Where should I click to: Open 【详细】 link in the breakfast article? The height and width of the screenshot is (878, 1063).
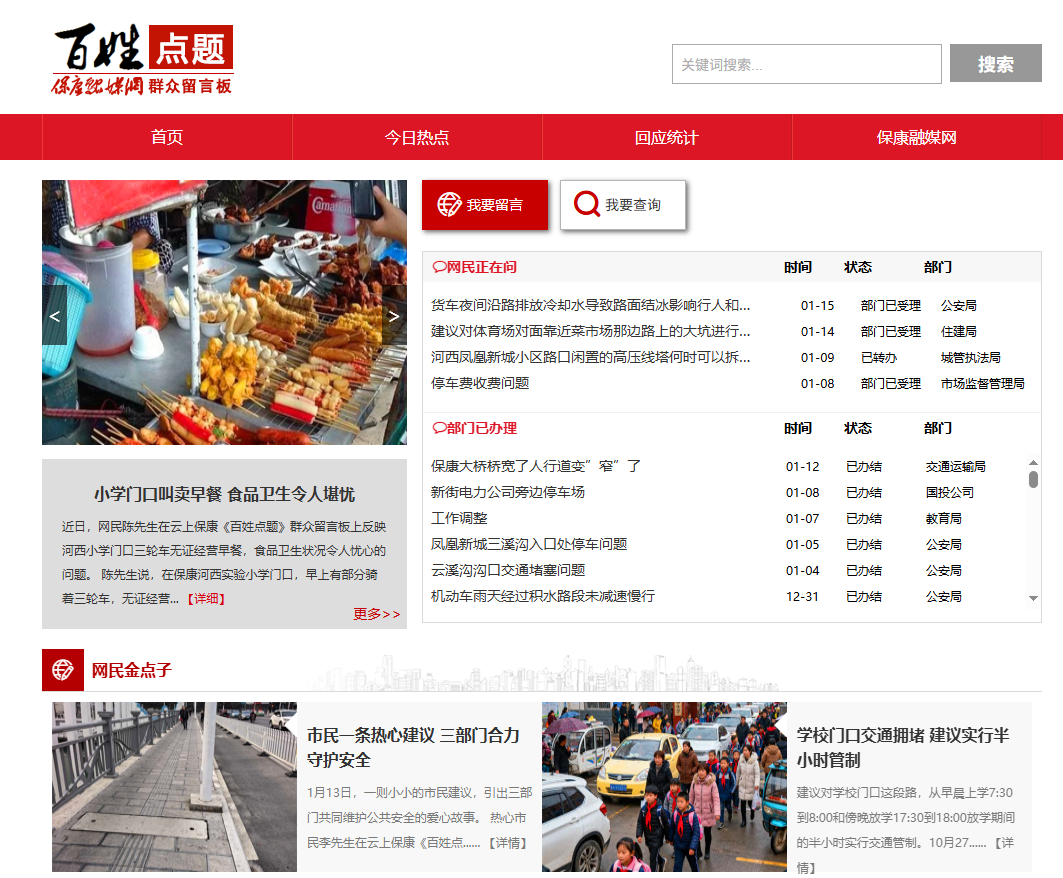[x=206, y=599]
